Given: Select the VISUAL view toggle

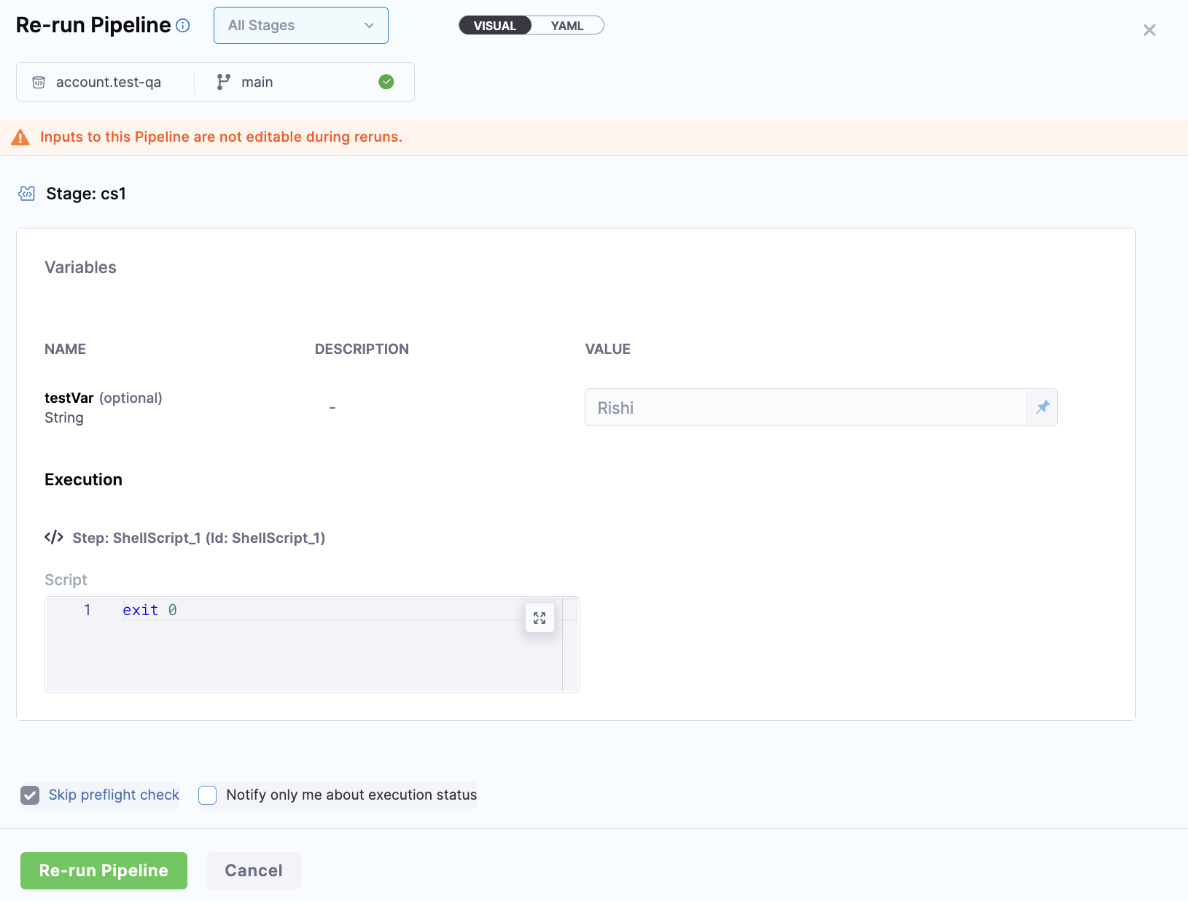Looking at the screenshot, I should pyautogui.click(x=495, y=26).
